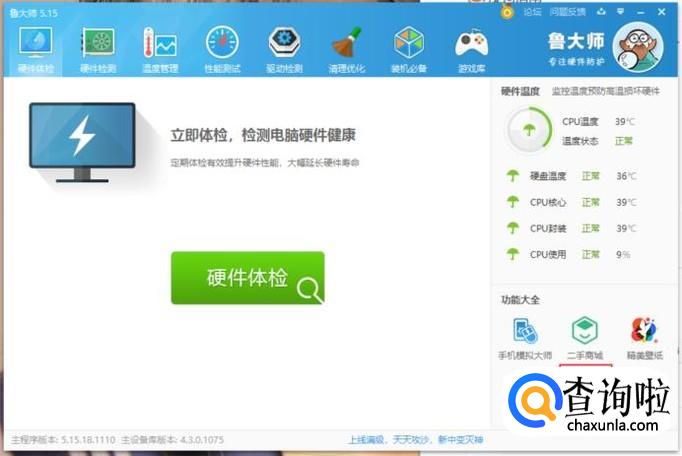Open the 问题反馈 feedback link
The width and height of the screenshot is (682, 456).
coord(567,12)
